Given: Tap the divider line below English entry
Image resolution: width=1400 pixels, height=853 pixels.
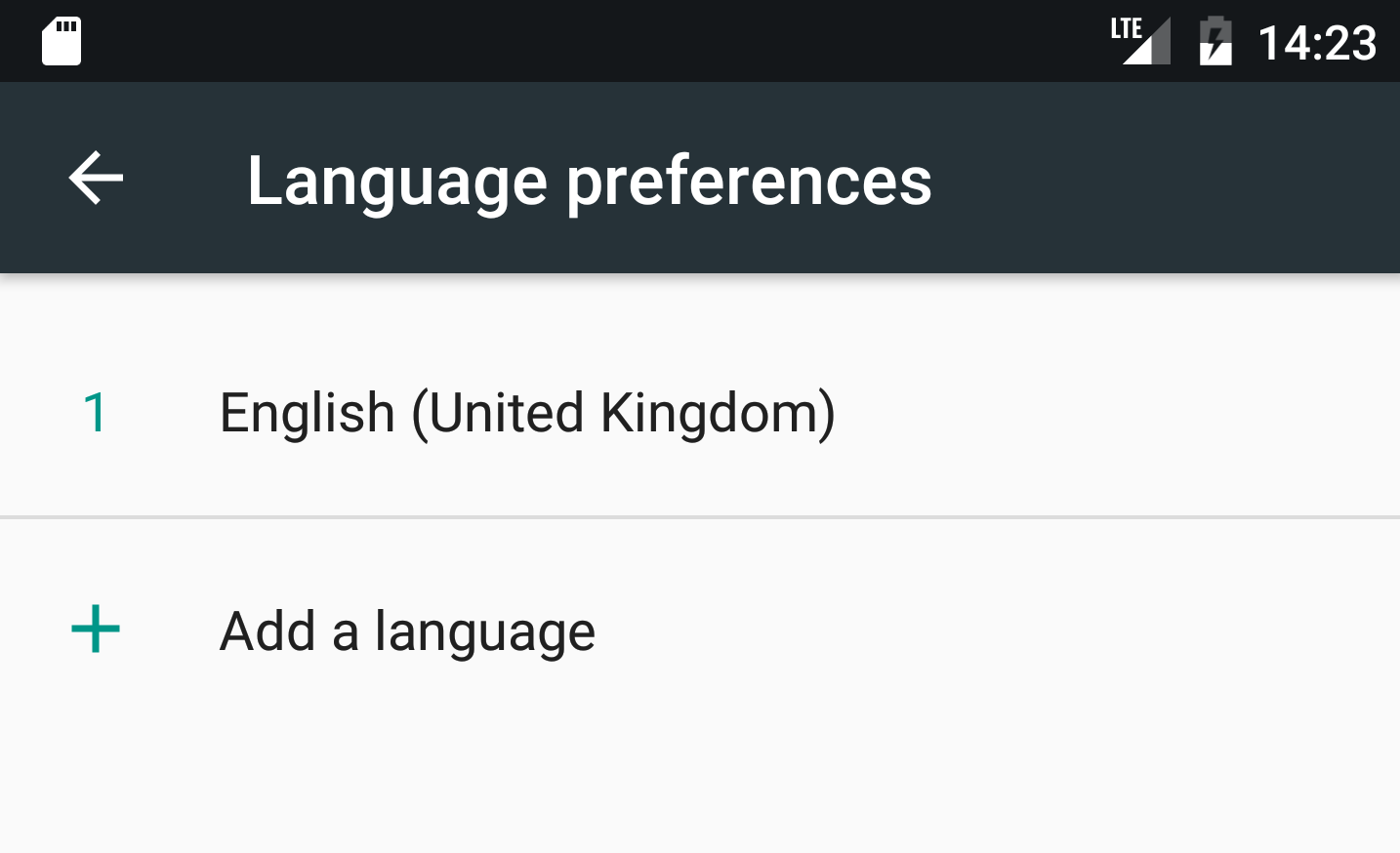Looking at the screenshot, I should 700,517.
